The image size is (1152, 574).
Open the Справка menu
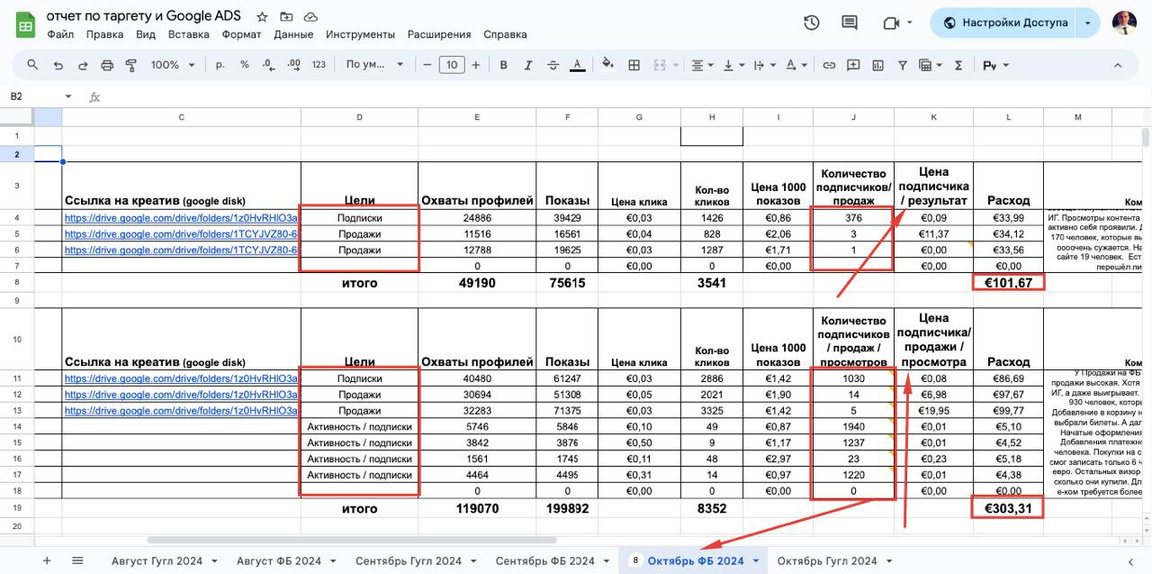(505, 34)
